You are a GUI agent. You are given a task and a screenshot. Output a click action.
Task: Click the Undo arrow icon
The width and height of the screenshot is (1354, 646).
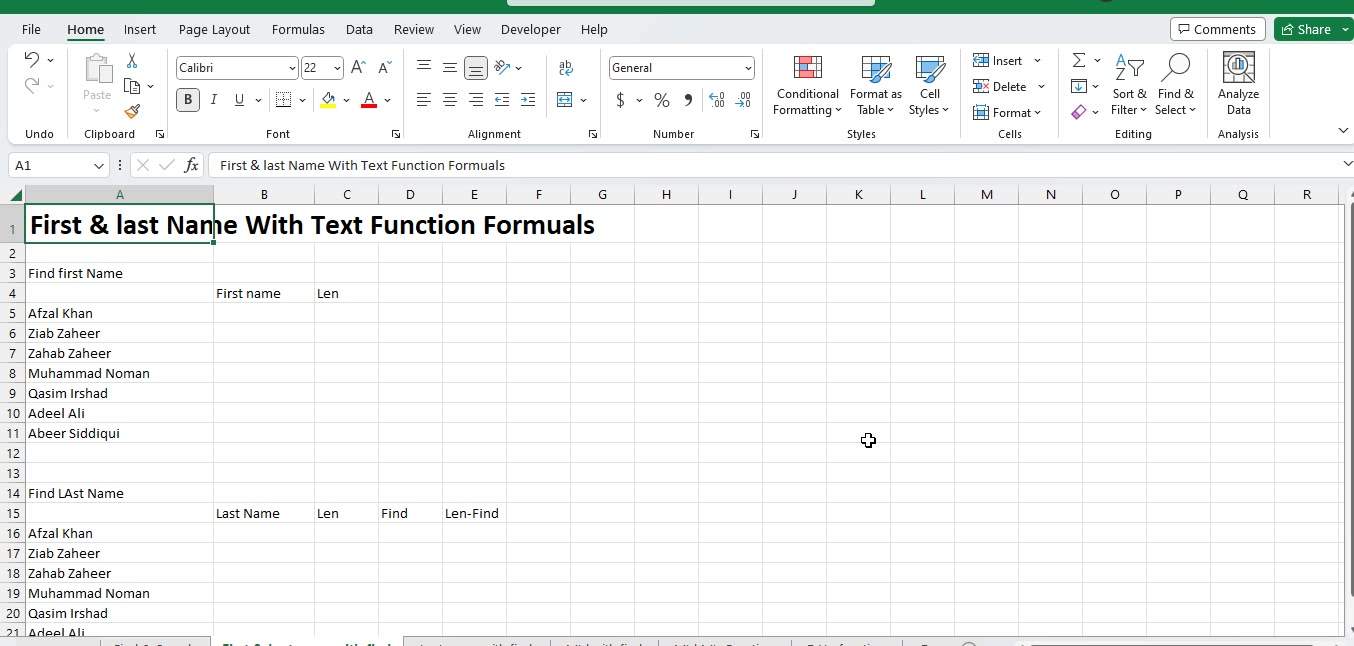click(x=31, y=61)
